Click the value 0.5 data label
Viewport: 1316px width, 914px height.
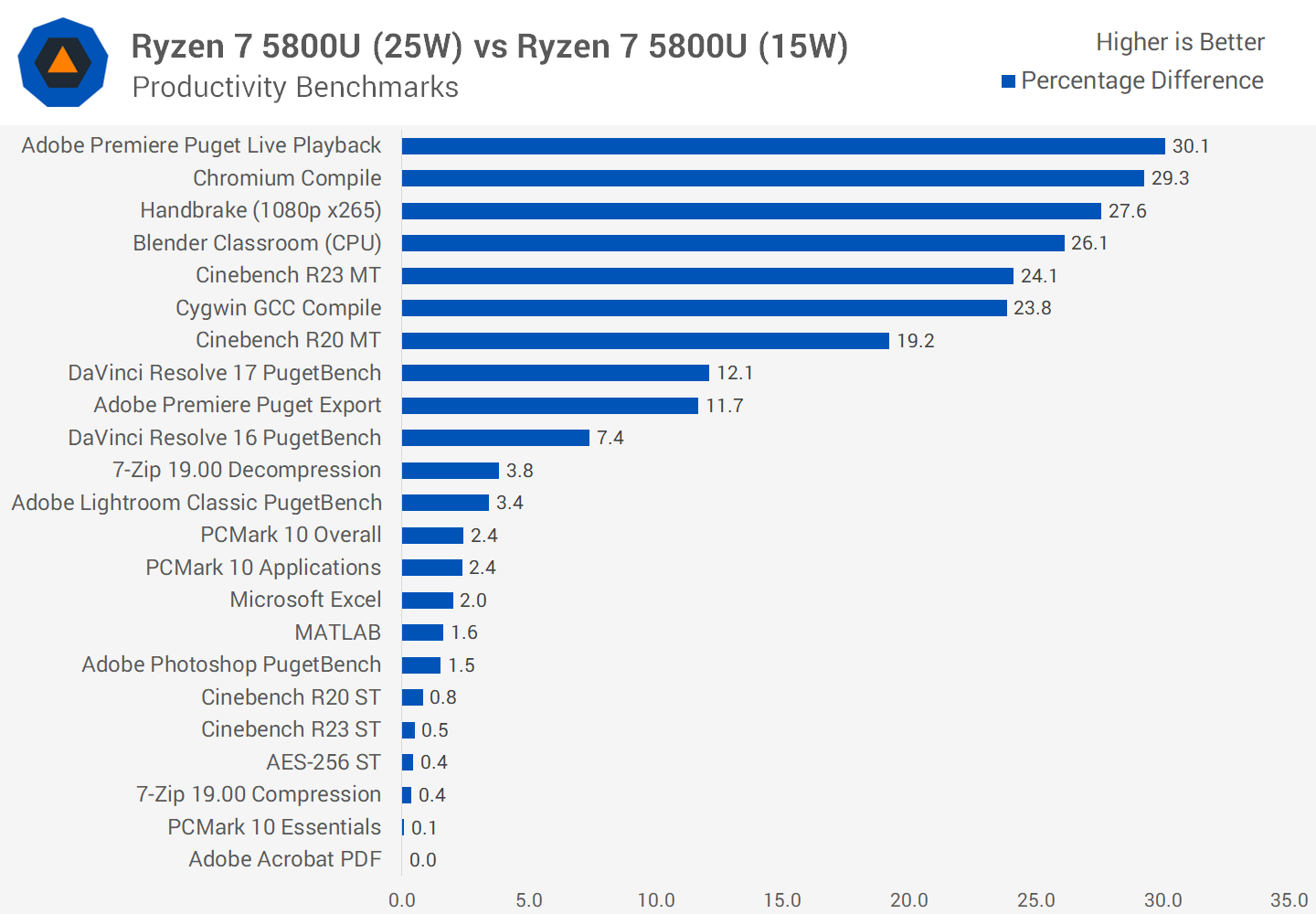pos(435,730)
